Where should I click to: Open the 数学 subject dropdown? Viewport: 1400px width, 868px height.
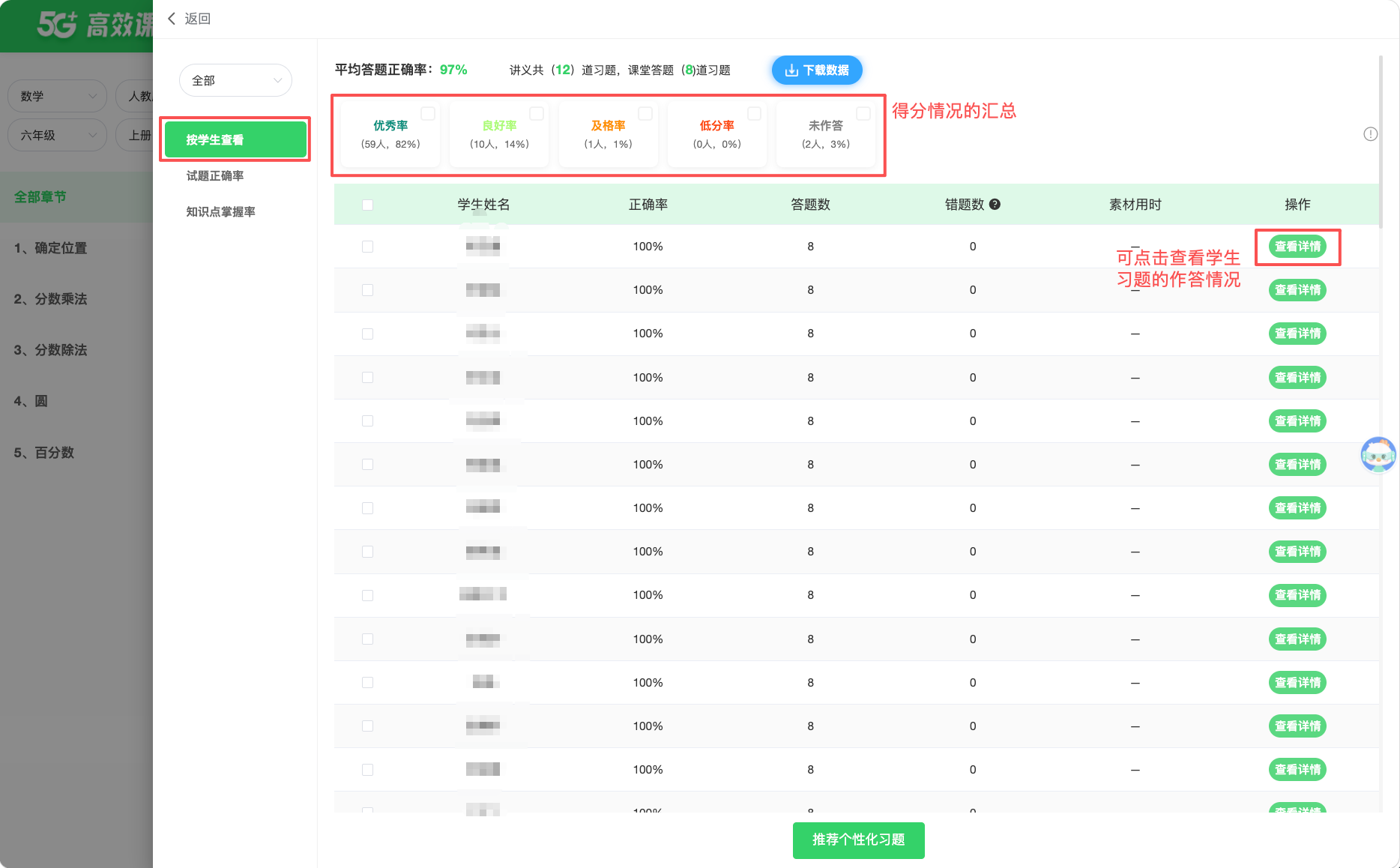click(57, 96)
